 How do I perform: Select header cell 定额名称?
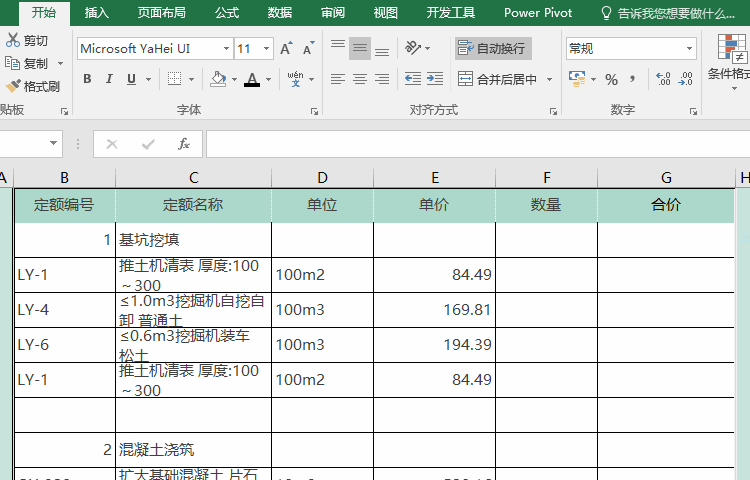[193, 205]
